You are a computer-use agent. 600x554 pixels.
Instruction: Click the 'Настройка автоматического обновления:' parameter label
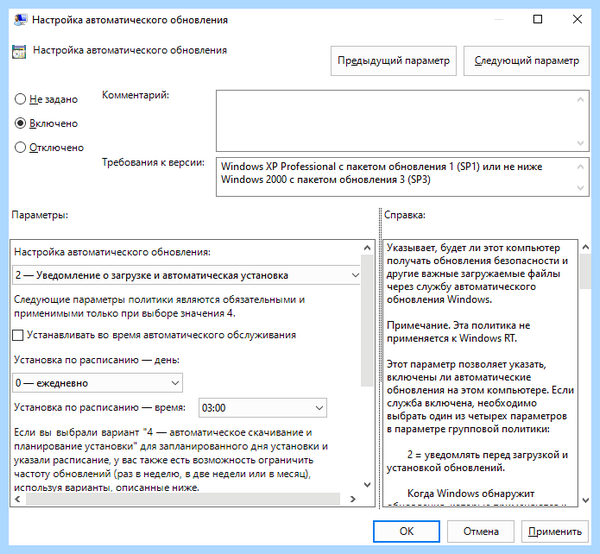112,252
